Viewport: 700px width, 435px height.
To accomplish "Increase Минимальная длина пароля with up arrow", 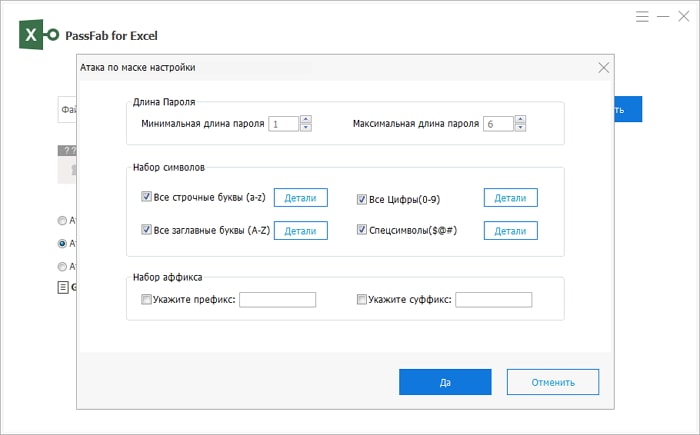I will point(306,119).
